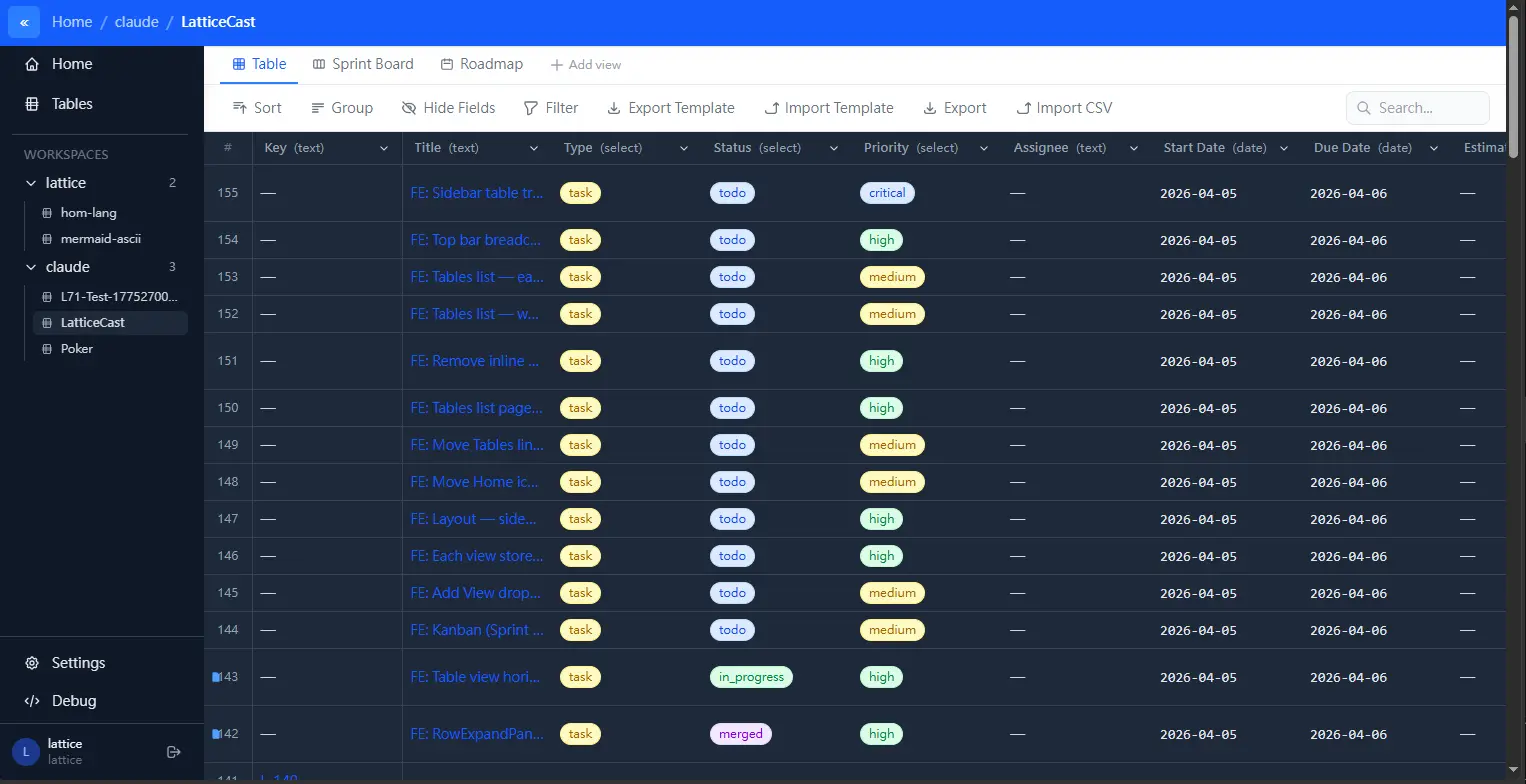1526x784 pixels.
Task: Open row 145 'FE: Add View drop...' title link
Action: (x=477, y=593)
